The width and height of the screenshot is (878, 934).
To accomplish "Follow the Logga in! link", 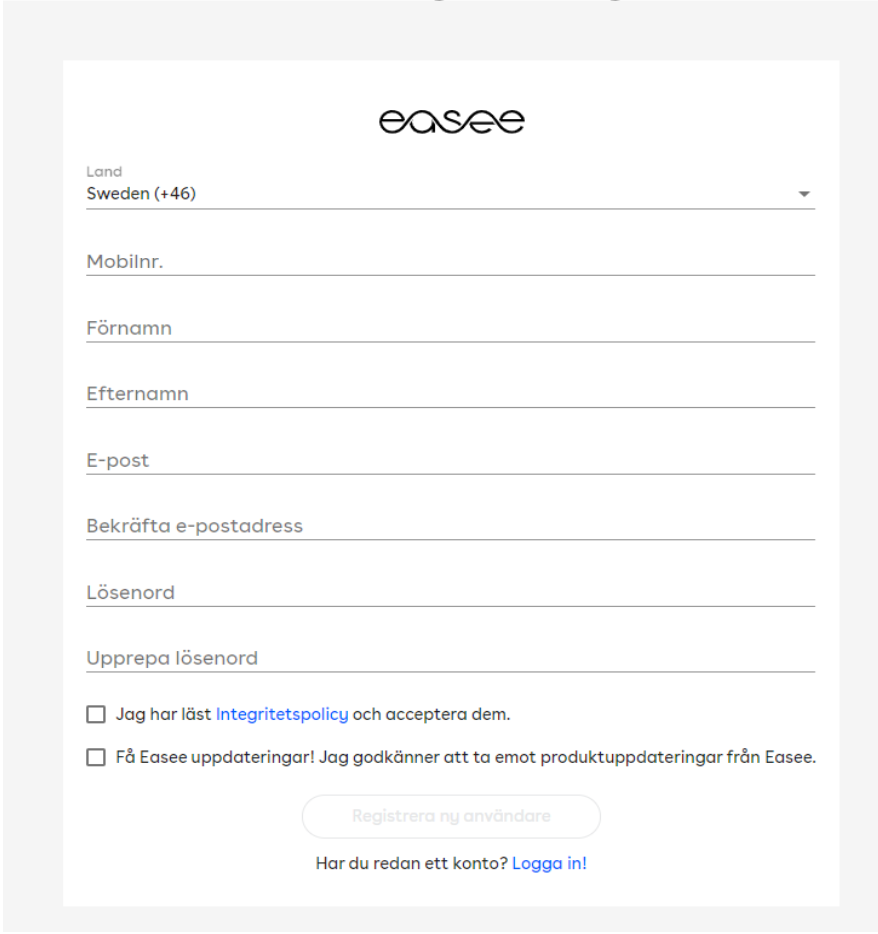I will (549, 863).
